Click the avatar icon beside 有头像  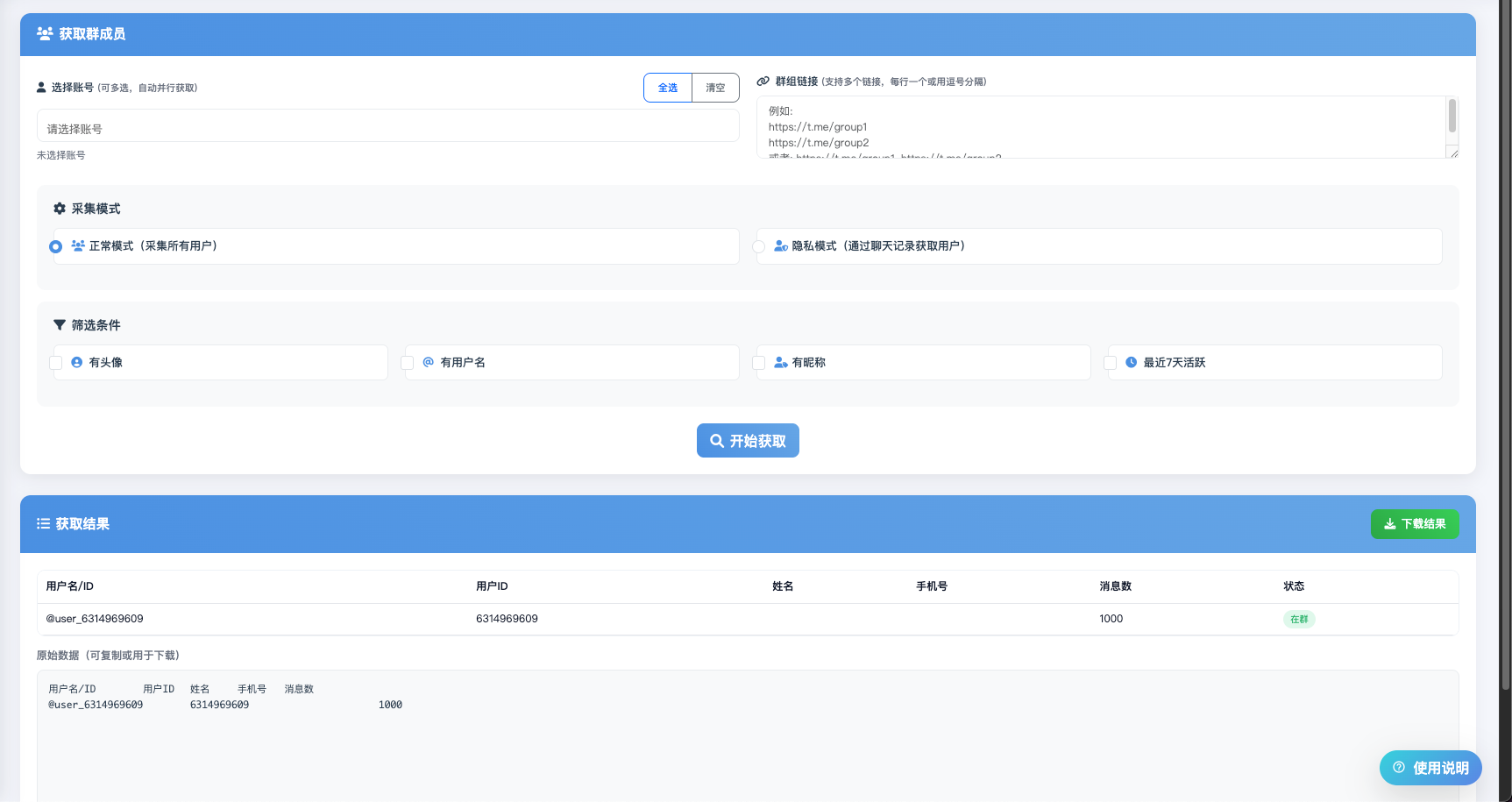tap(77, 362)
